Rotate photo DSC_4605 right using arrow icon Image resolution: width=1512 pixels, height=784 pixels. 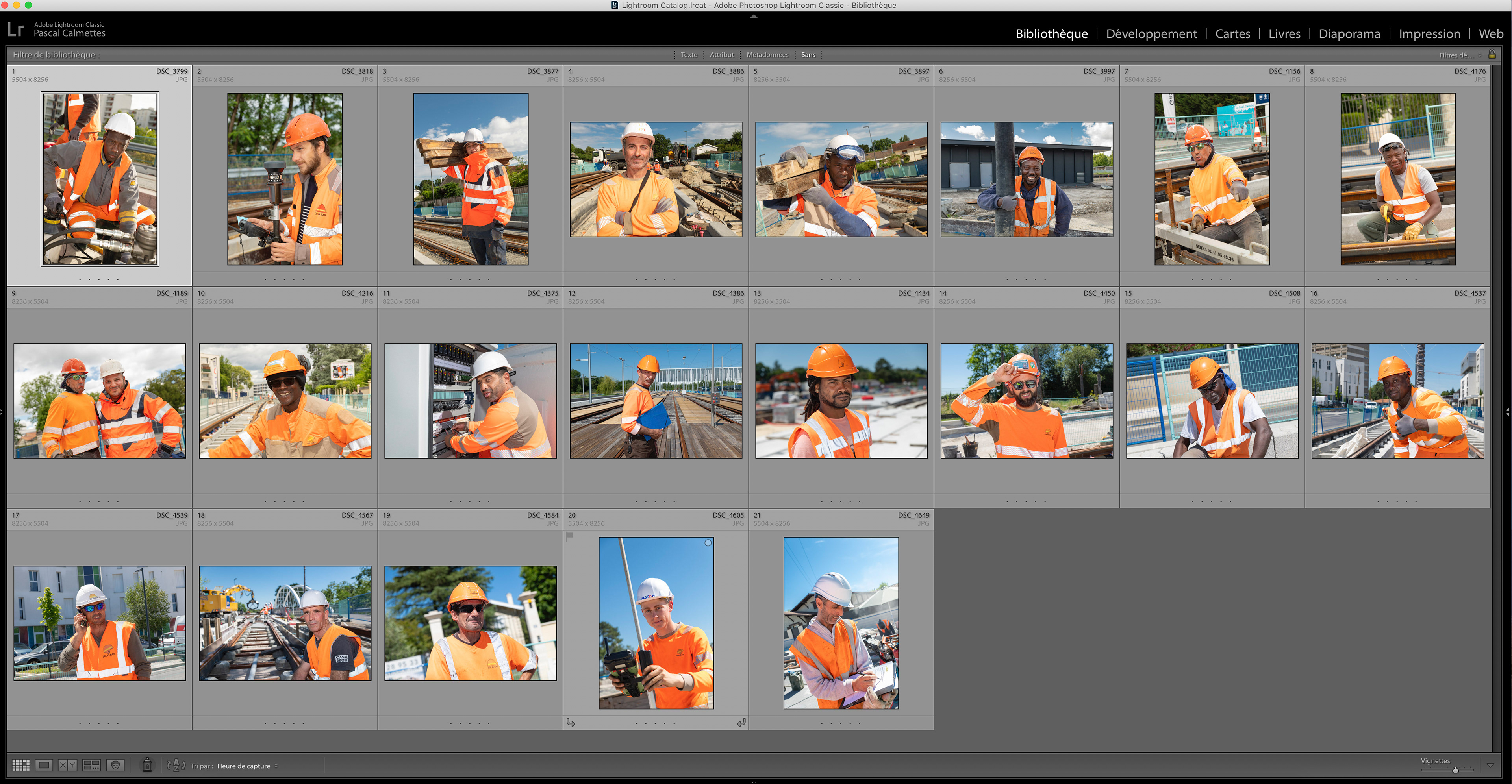click(741, 722)
